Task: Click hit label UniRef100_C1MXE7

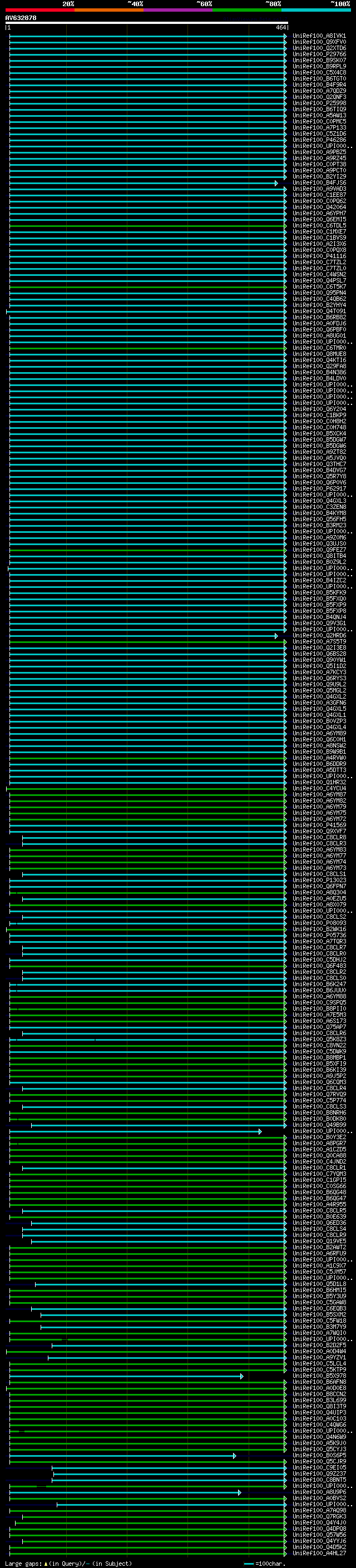Action: click(x=319, y=231)
